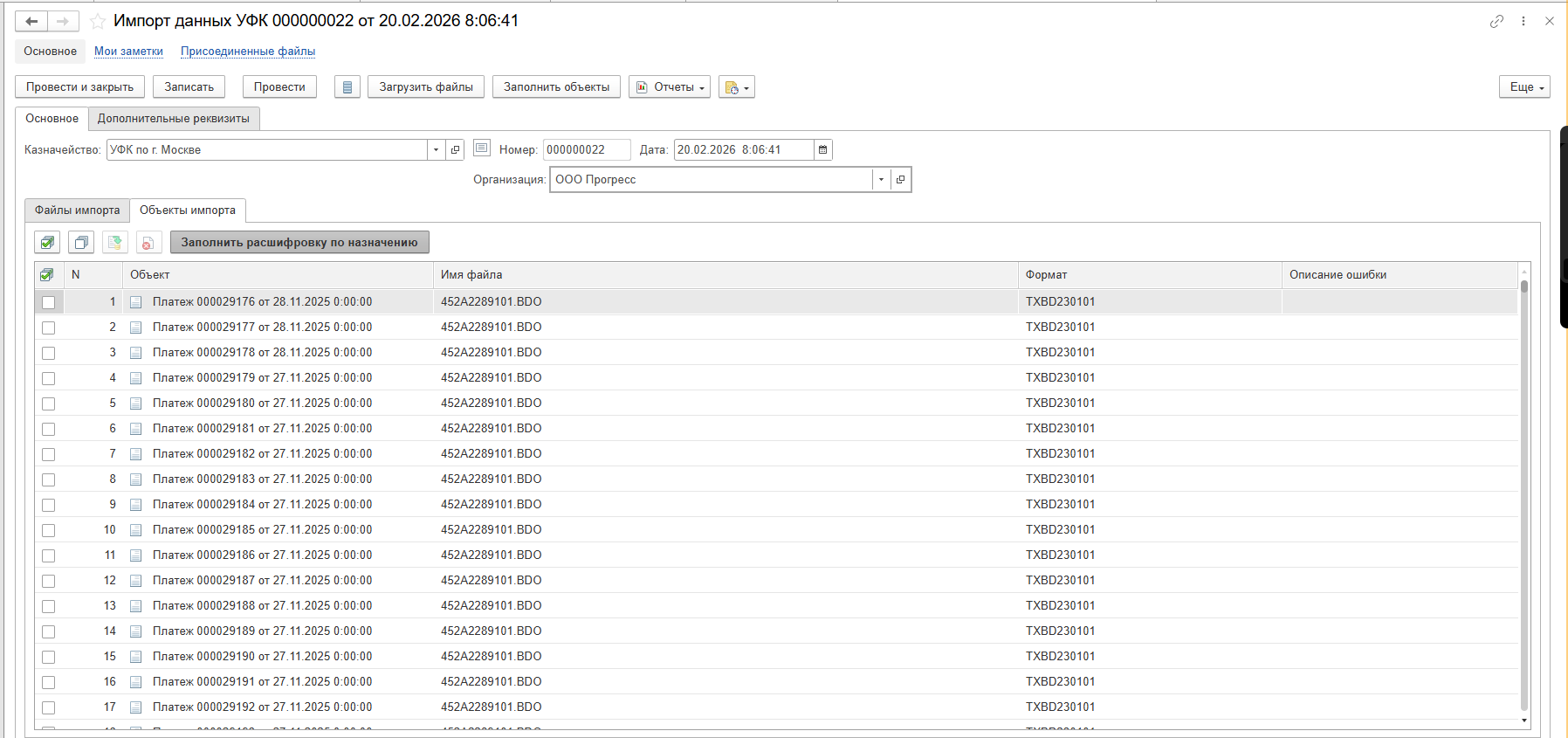Viewport: 1568px width, 738px height.
Task: Click the document icon of Платеж 000029176 row
Action: click(x=136, y=302)
